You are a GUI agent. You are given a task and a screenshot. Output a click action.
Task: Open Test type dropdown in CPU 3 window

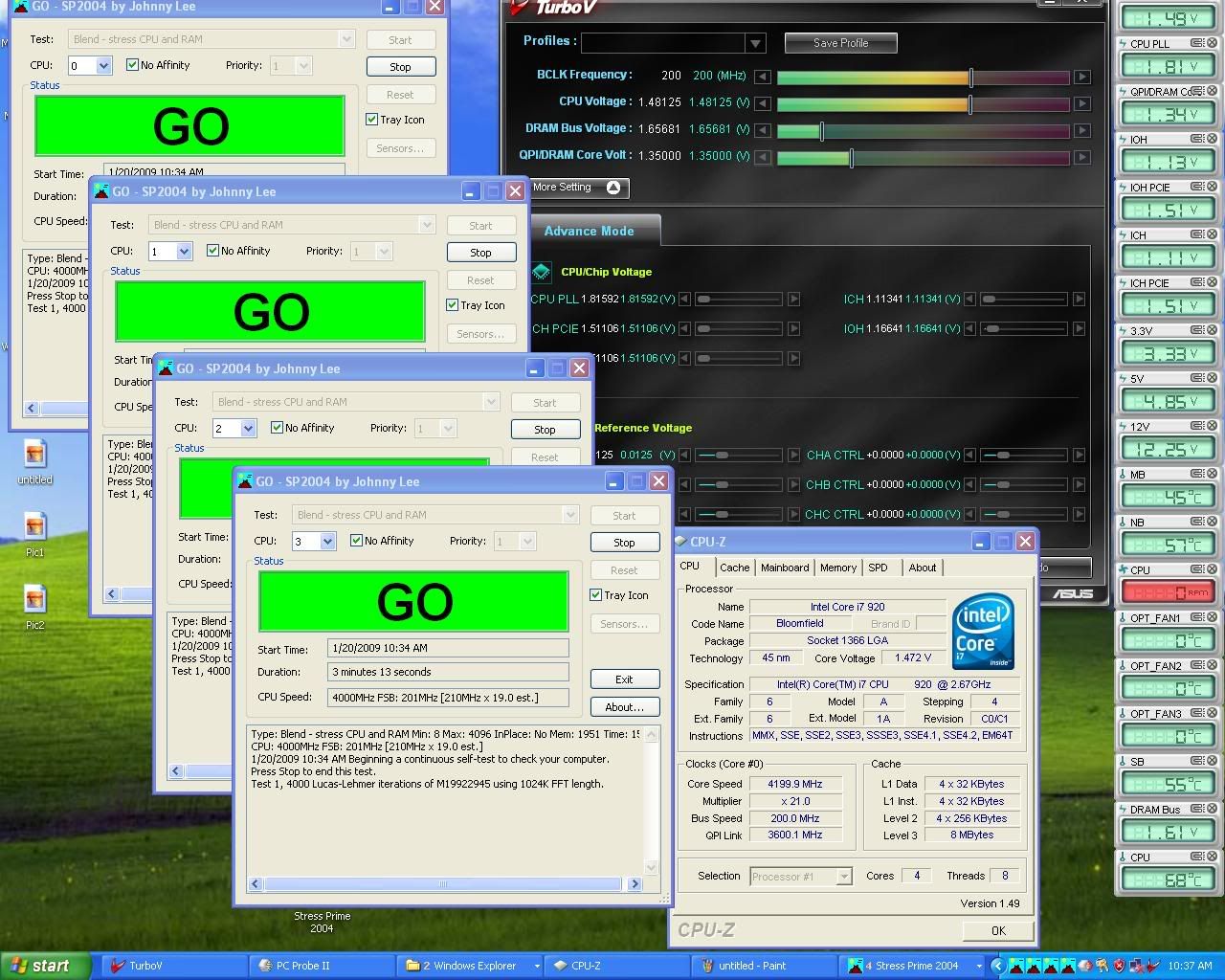pyautogui.click(x=570, y=515)
